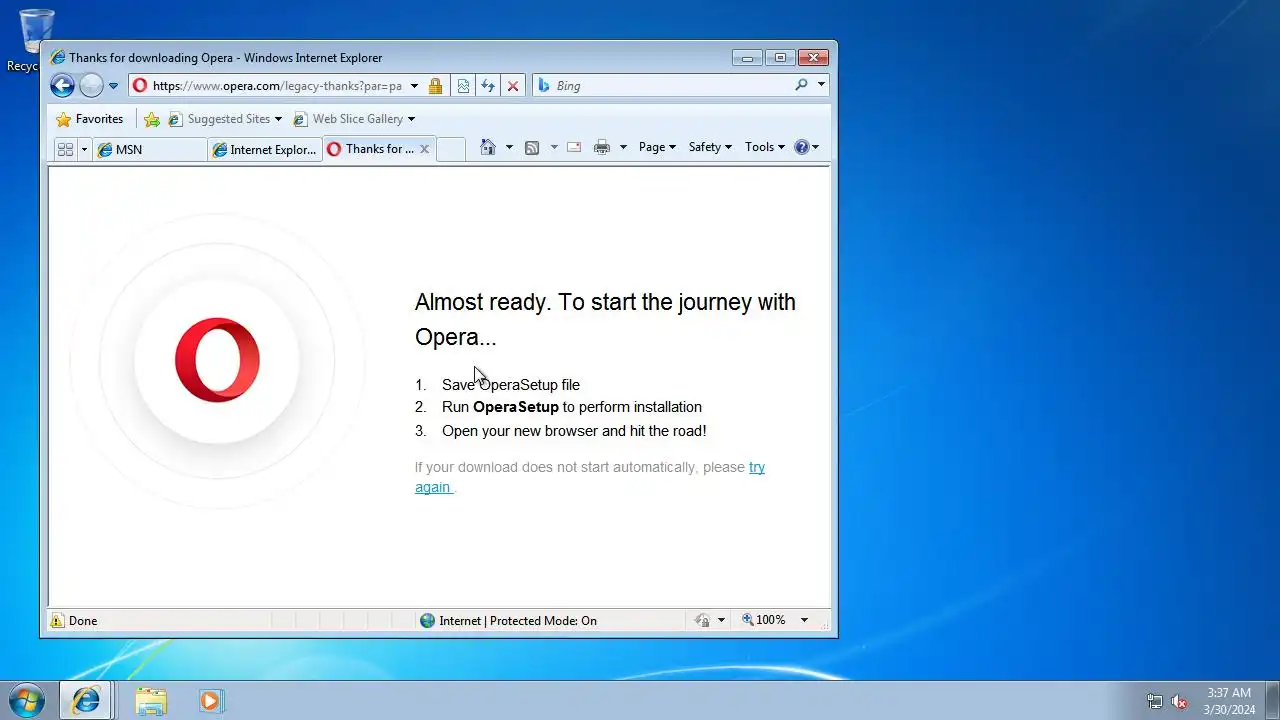Click the 100% zoom level button

(x=763, y=620)
